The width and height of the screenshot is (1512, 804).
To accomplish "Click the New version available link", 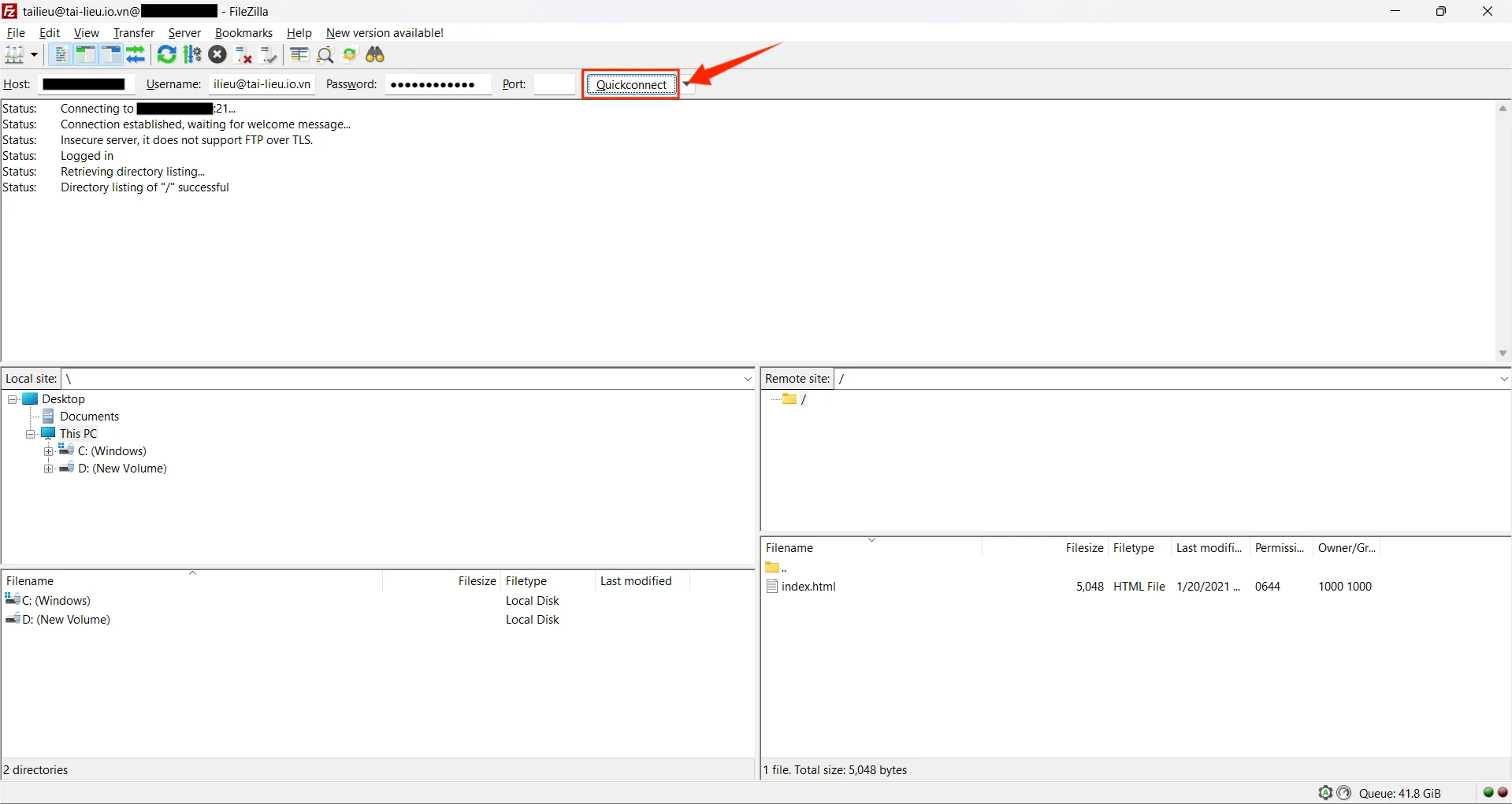I will coord(384,32).
